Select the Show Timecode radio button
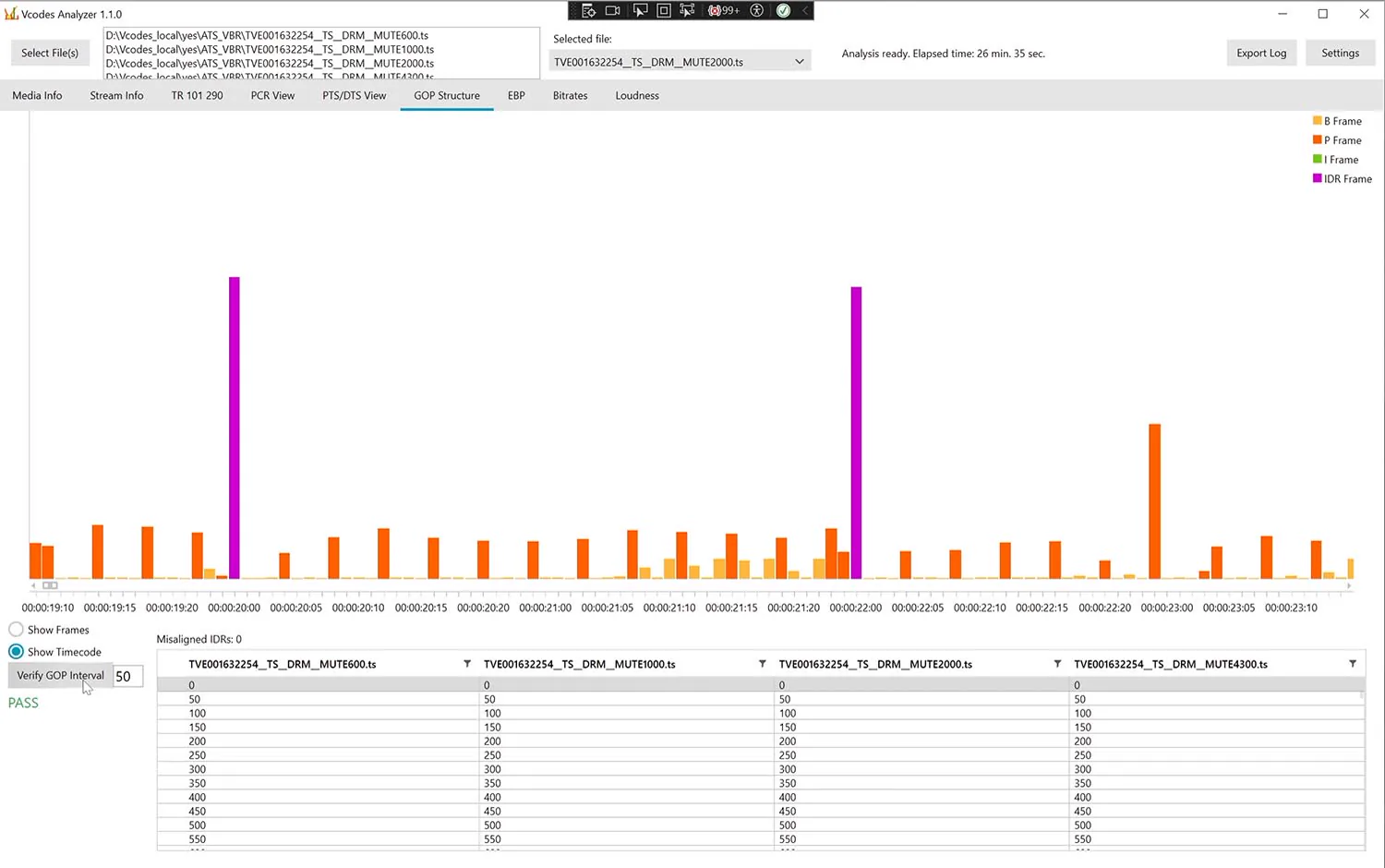The image size is (1385, 868). (16, 652)
